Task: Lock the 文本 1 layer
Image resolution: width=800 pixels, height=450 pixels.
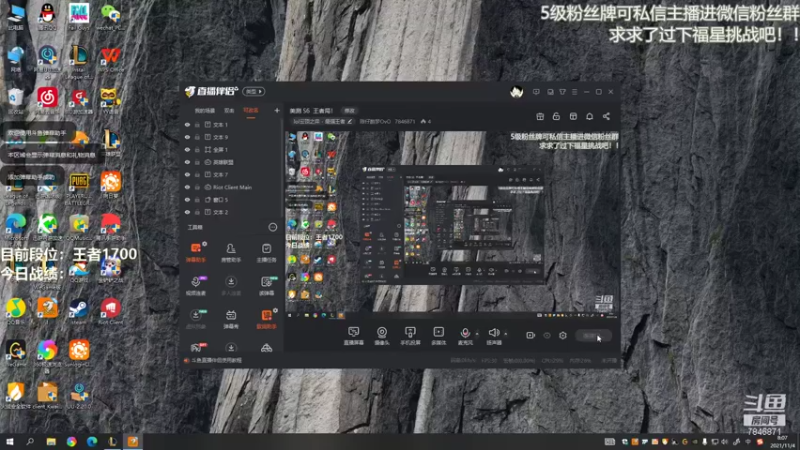Action: coord(197,124)
